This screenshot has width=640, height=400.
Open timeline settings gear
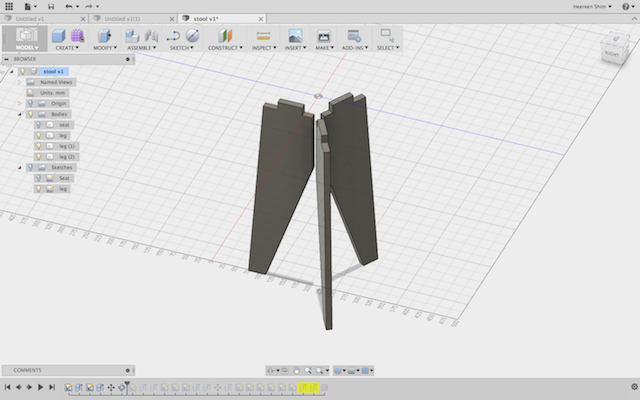click(x=634, y=387)
